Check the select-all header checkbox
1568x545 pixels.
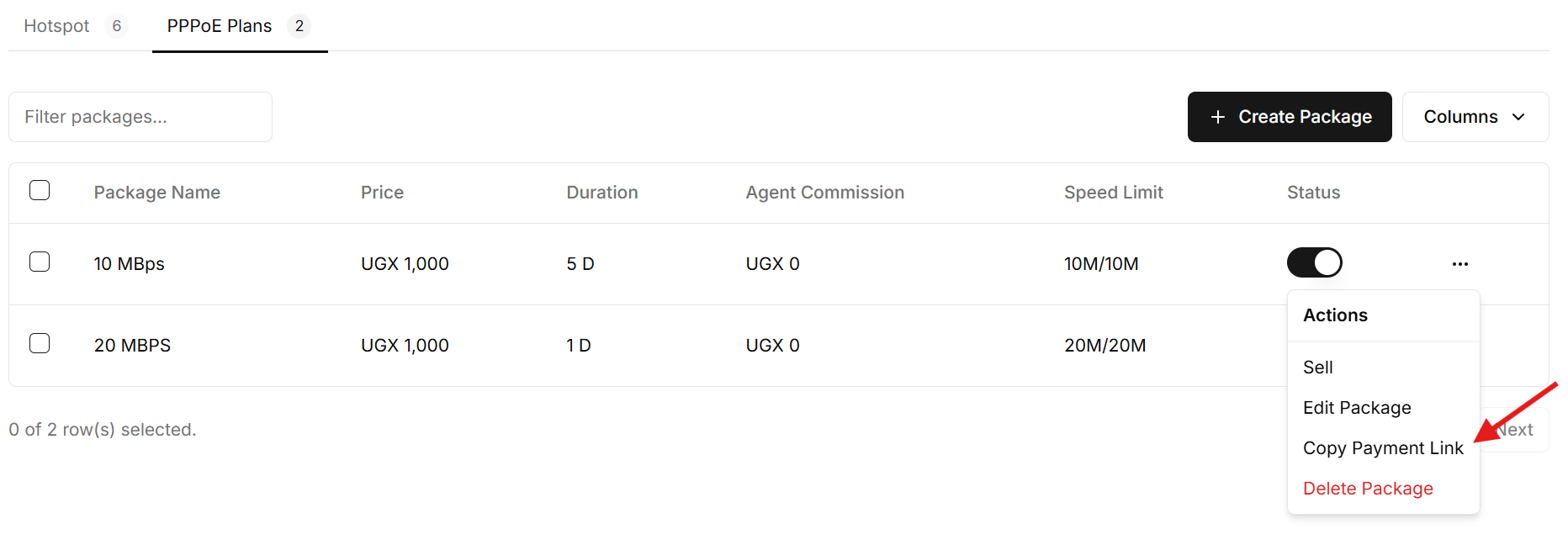[40, 190]
